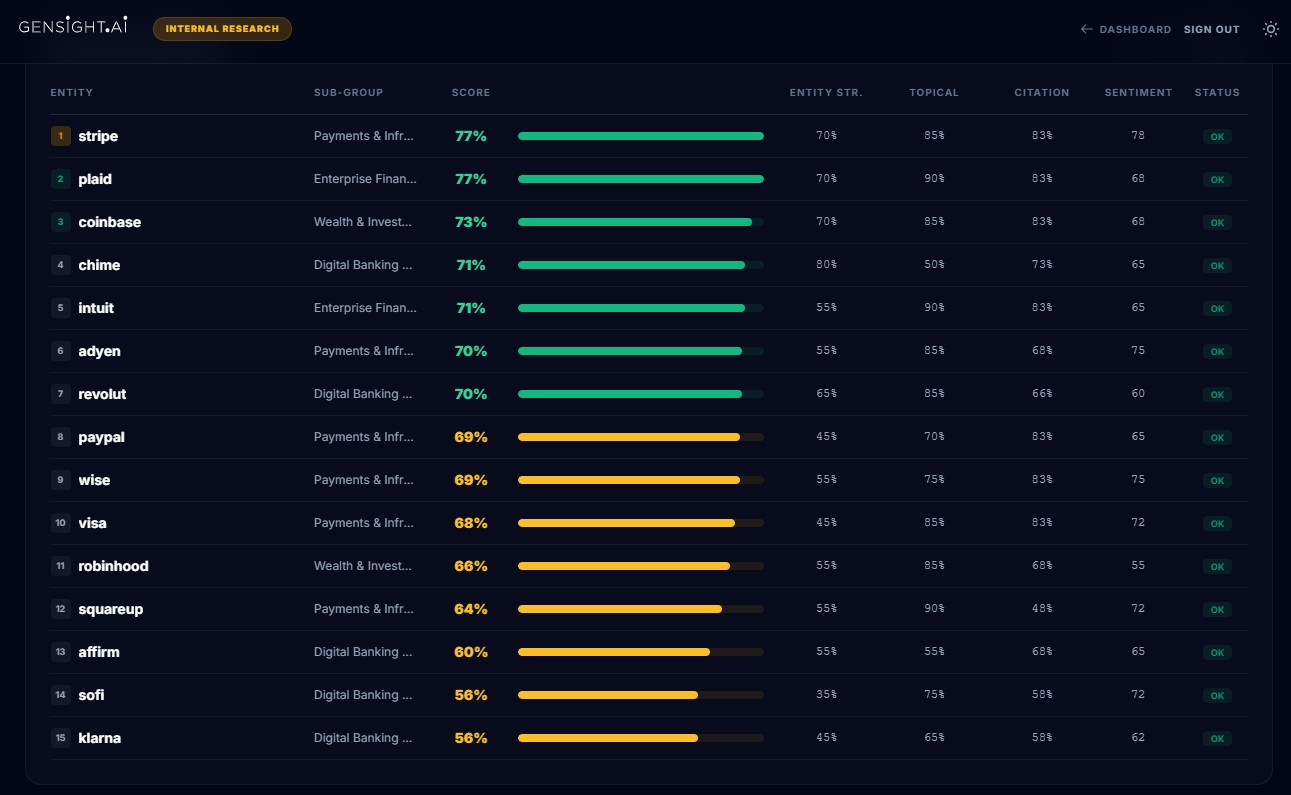Click the OK status badge for klarna

[1217, 739]
